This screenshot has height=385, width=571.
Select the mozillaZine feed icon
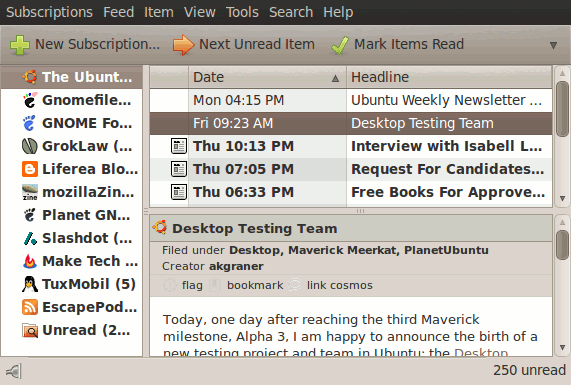pyautogui.click(x=29, y=192)
